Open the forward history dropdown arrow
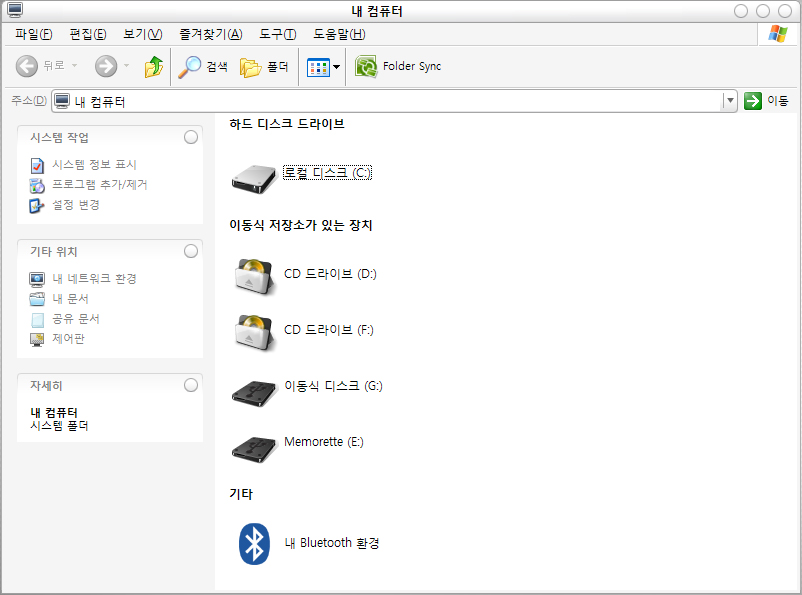802x595 pixels. tap(126, 65)
